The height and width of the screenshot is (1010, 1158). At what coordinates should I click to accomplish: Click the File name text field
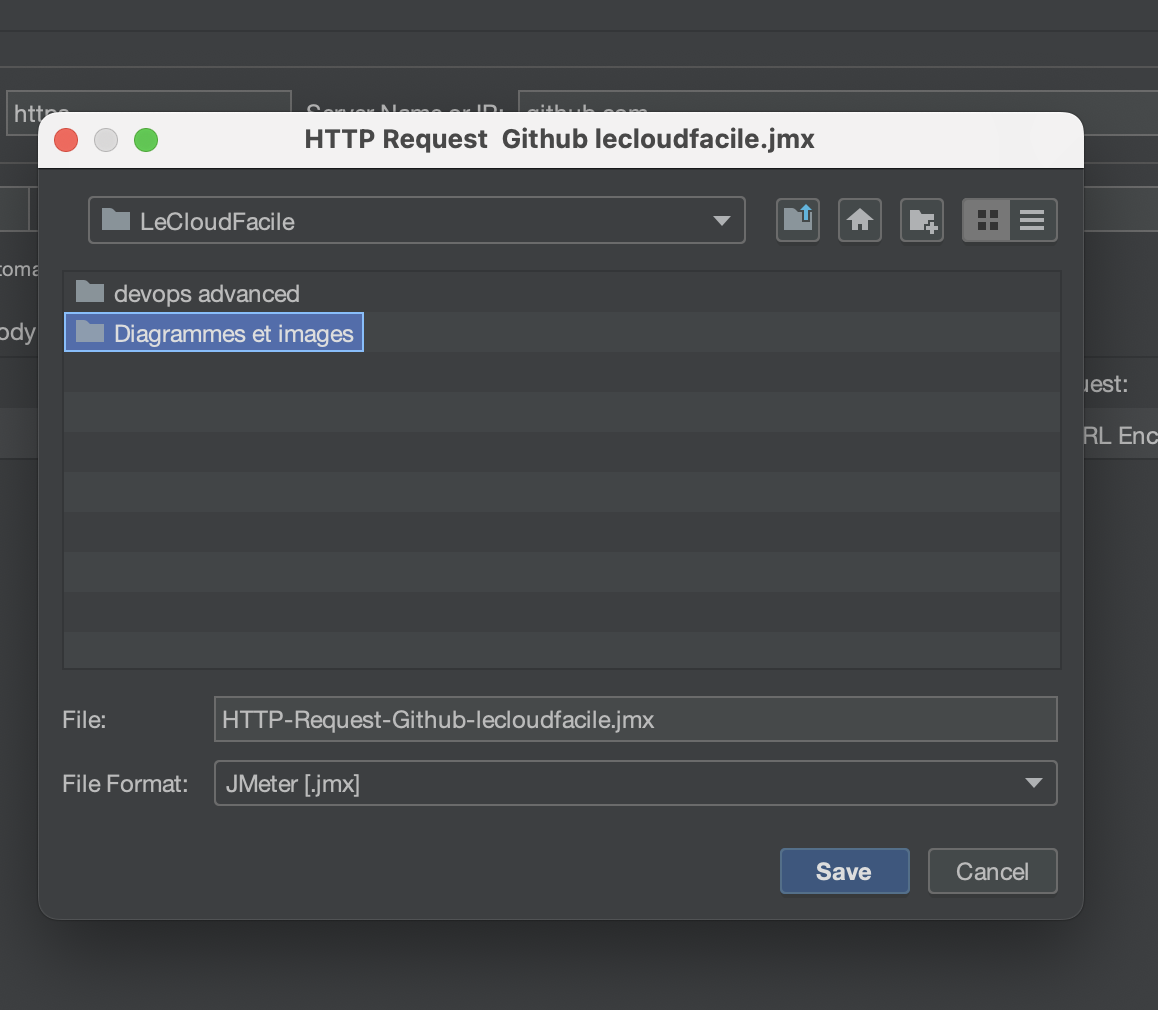click(x=635, y=720)
